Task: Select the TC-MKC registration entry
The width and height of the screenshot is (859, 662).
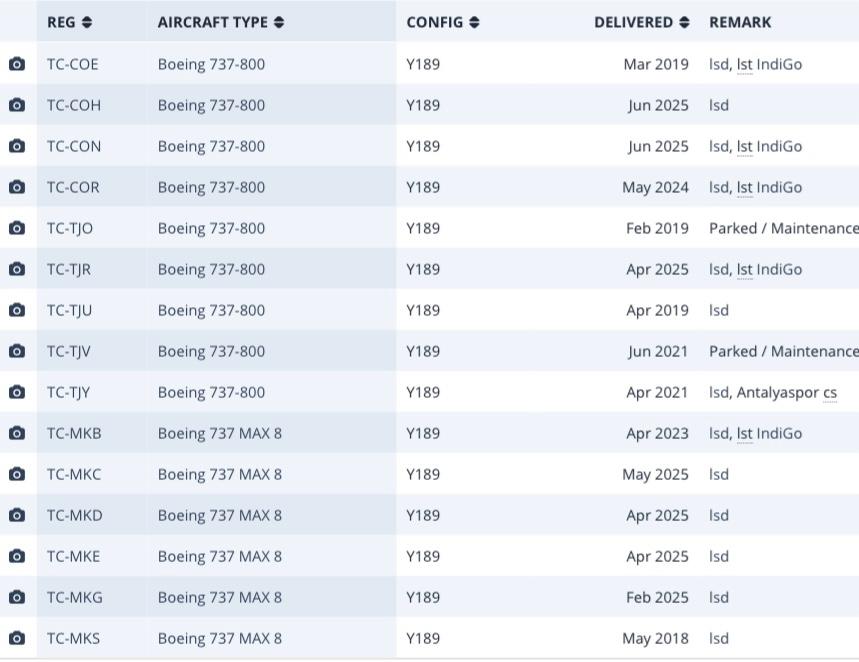Action: tap(74, 474)
